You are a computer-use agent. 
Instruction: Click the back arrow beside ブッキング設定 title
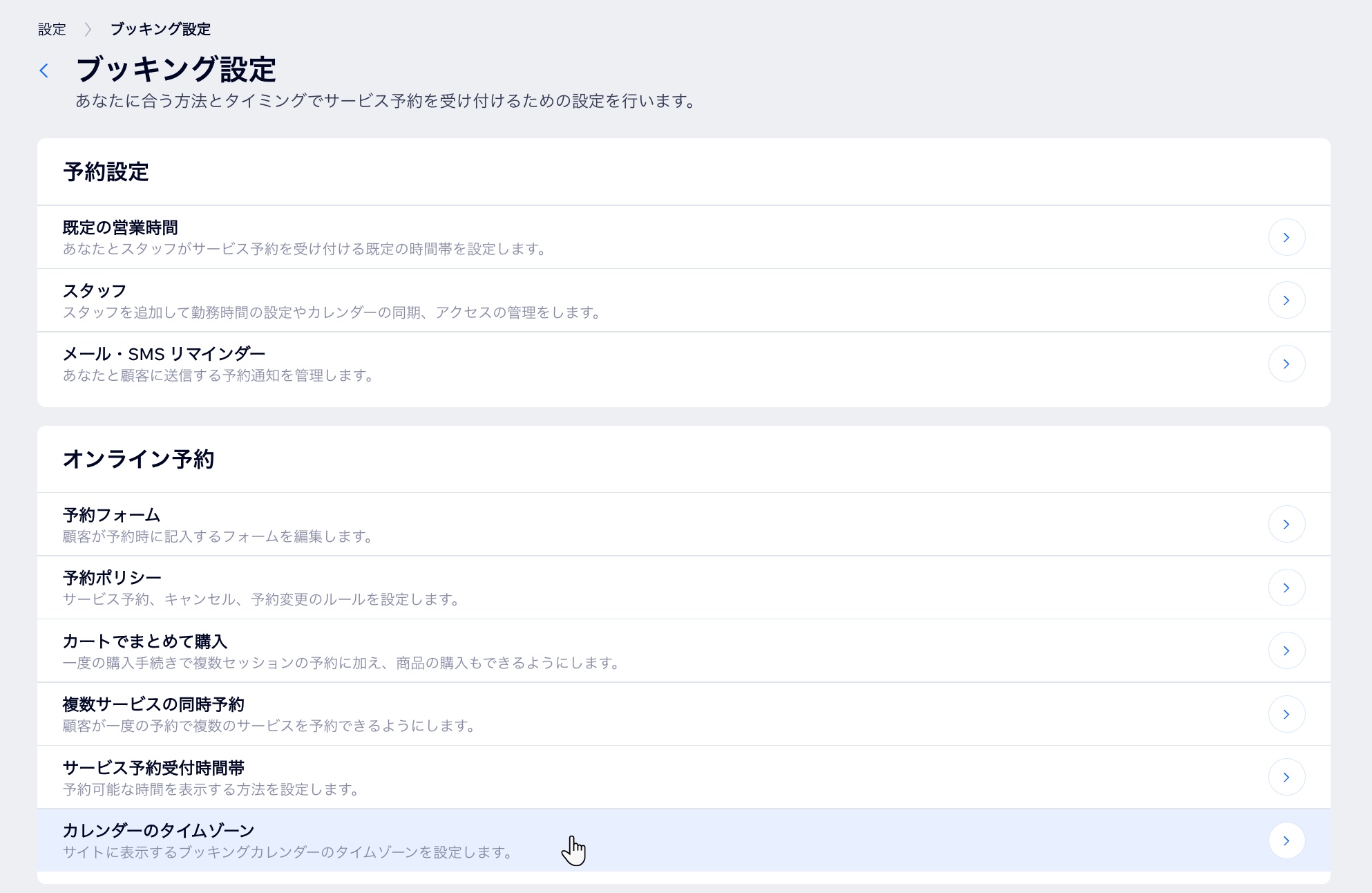tap(44, 70)
